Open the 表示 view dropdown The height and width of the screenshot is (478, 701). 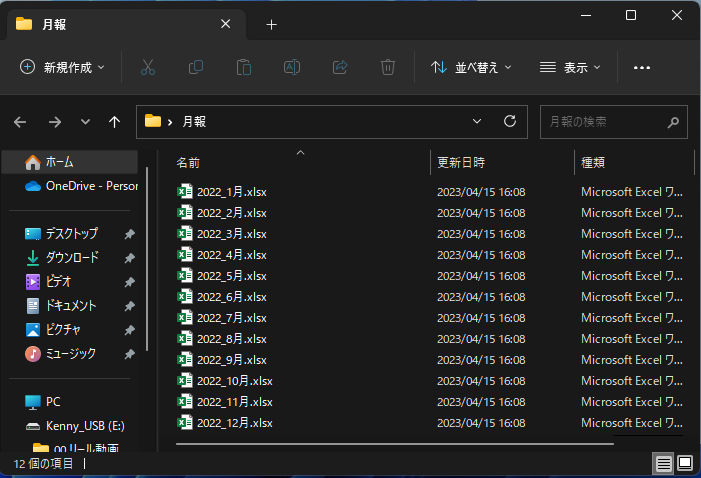[x=570, y=67]
